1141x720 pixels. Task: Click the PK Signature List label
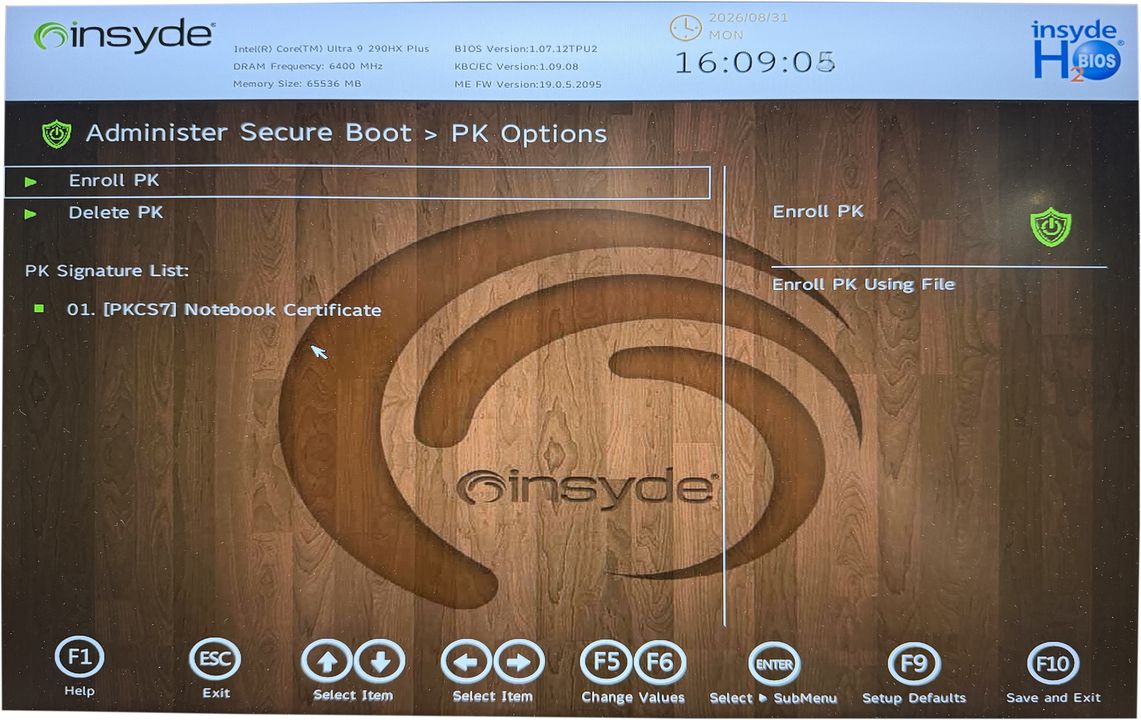pyautogui.click(x=107, y=271)
